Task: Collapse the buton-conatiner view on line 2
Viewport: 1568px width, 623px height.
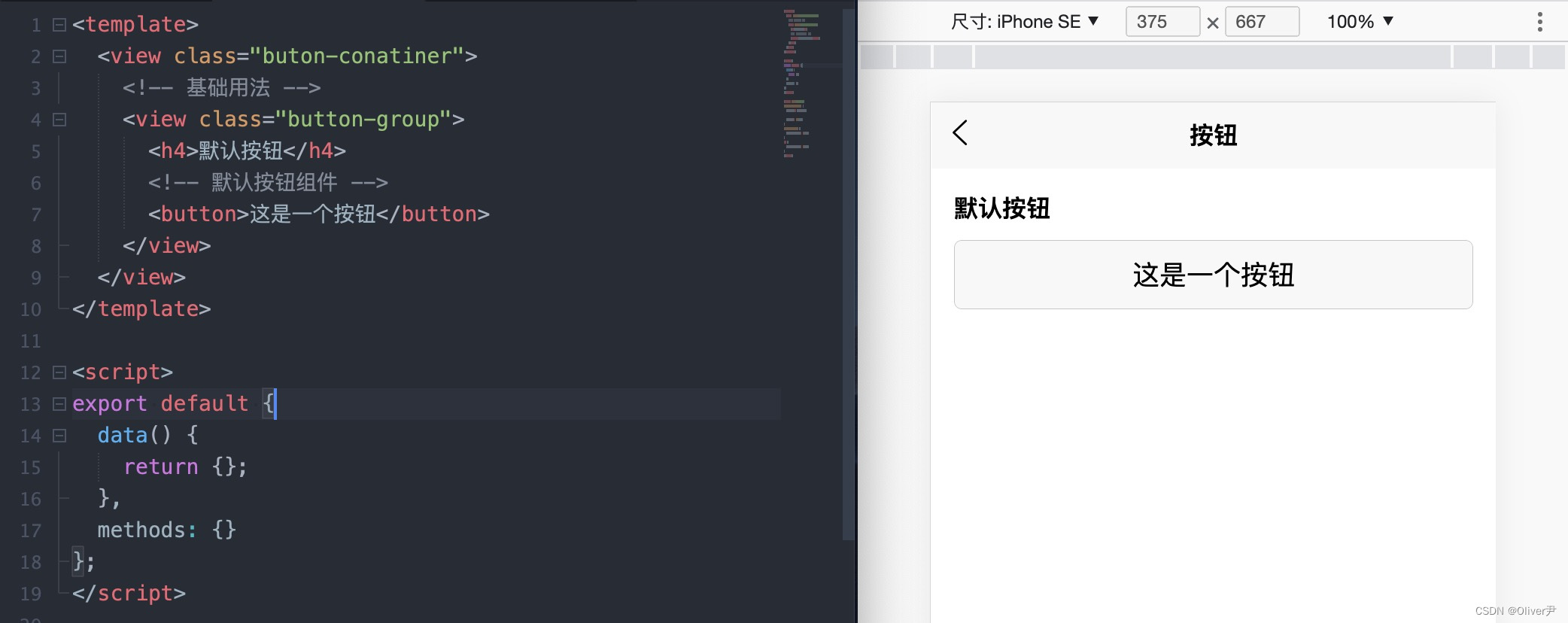Action: pyautogui.click(x=59, y=56)
